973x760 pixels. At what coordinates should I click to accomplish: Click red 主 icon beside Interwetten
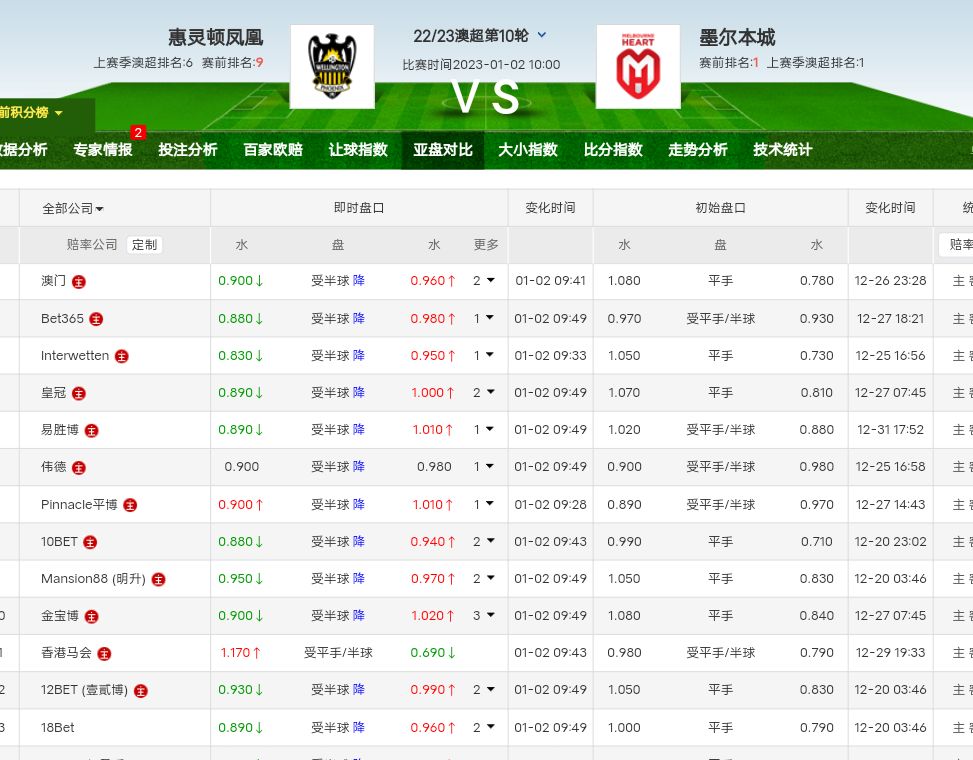tap(122, 356)
